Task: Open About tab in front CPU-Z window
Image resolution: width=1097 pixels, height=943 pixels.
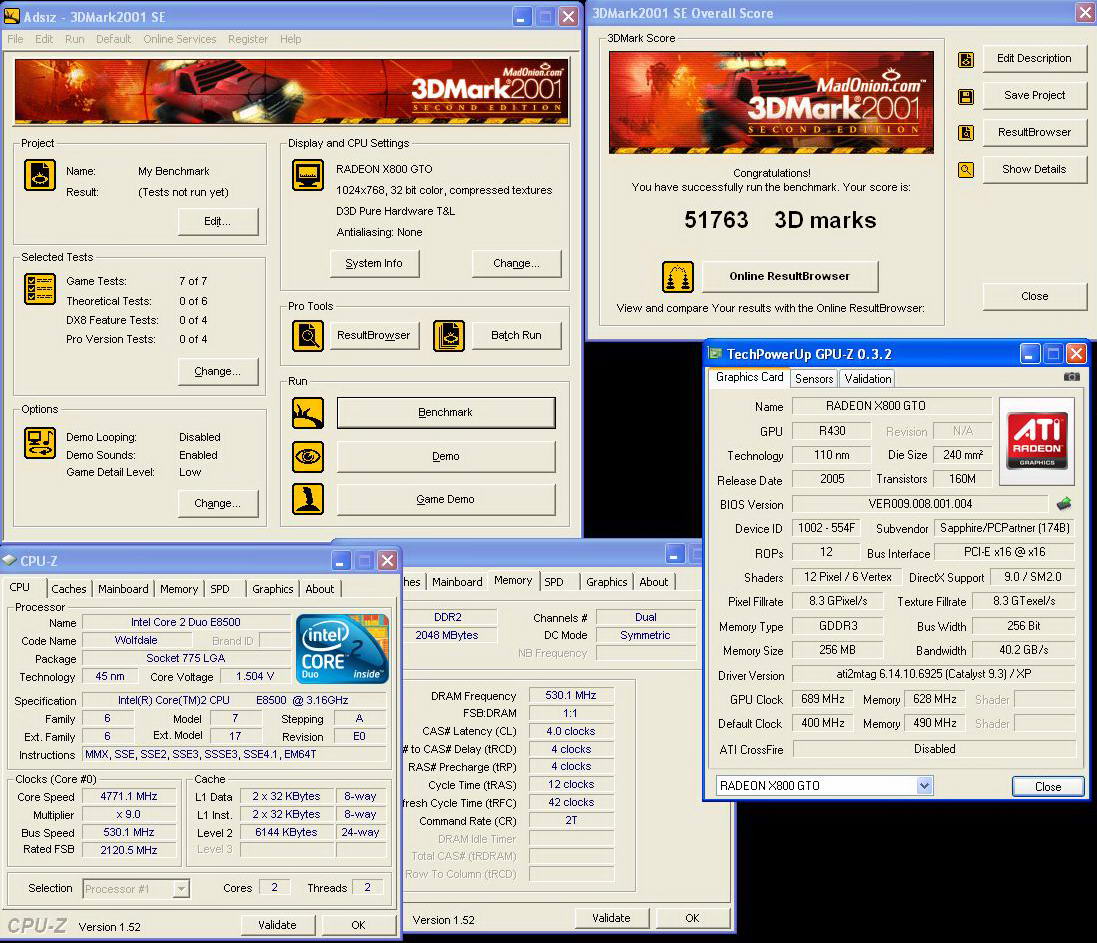Action: click(x=320, y=589)
